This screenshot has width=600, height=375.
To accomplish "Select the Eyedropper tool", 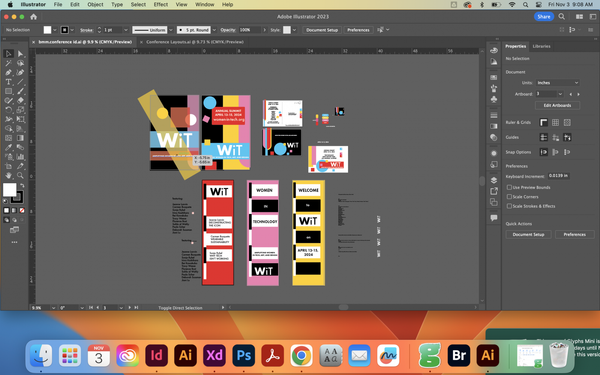I will click(8, 147).
